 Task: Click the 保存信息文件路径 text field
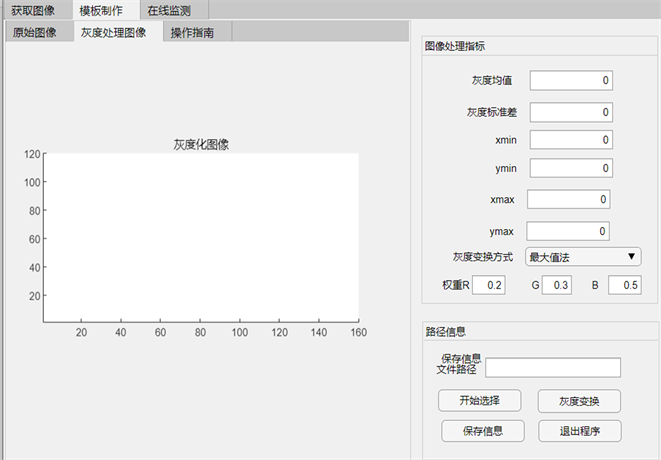(553, 367)
